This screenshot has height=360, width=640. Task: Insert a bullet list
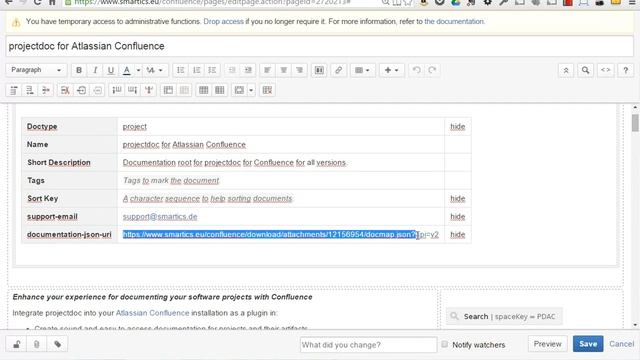(180, 70)
